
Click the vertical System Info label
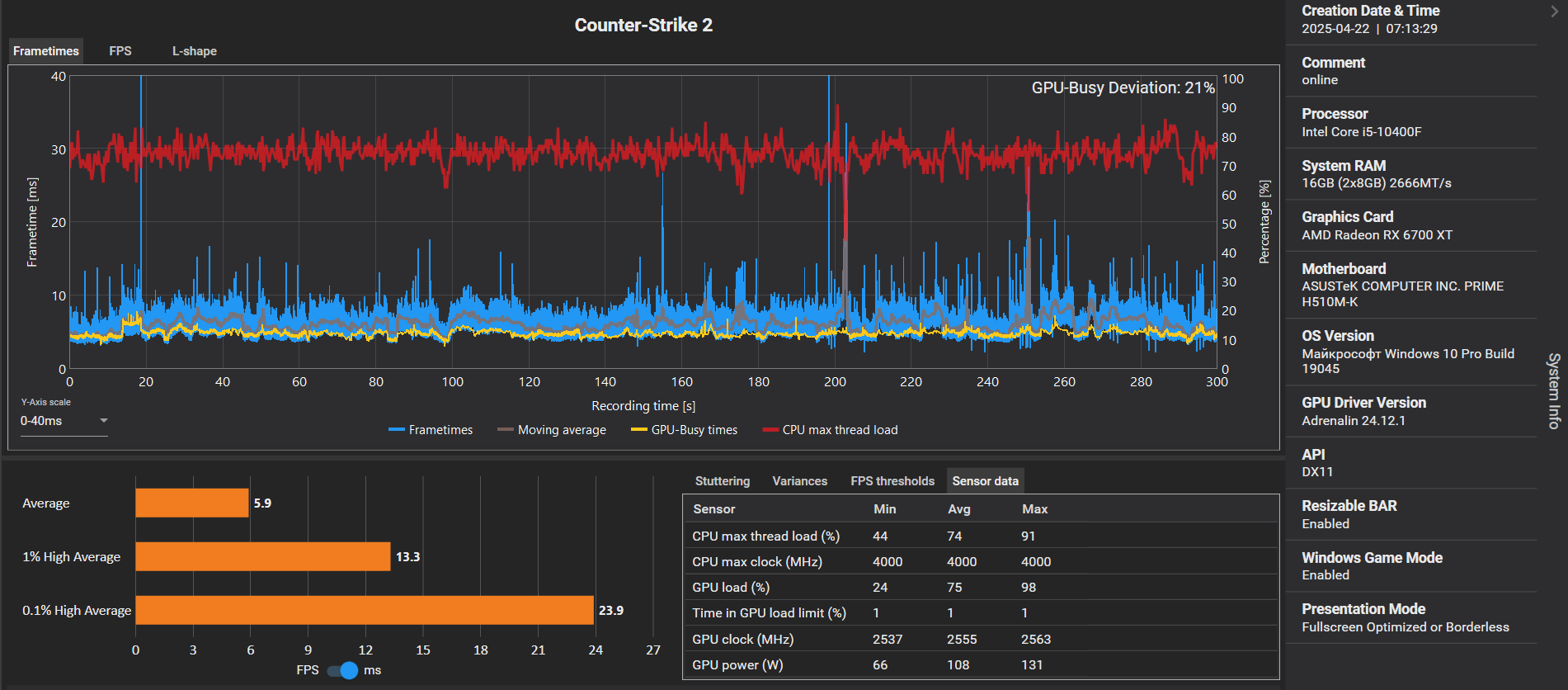pyautogui.click(x=1554, y=391)
